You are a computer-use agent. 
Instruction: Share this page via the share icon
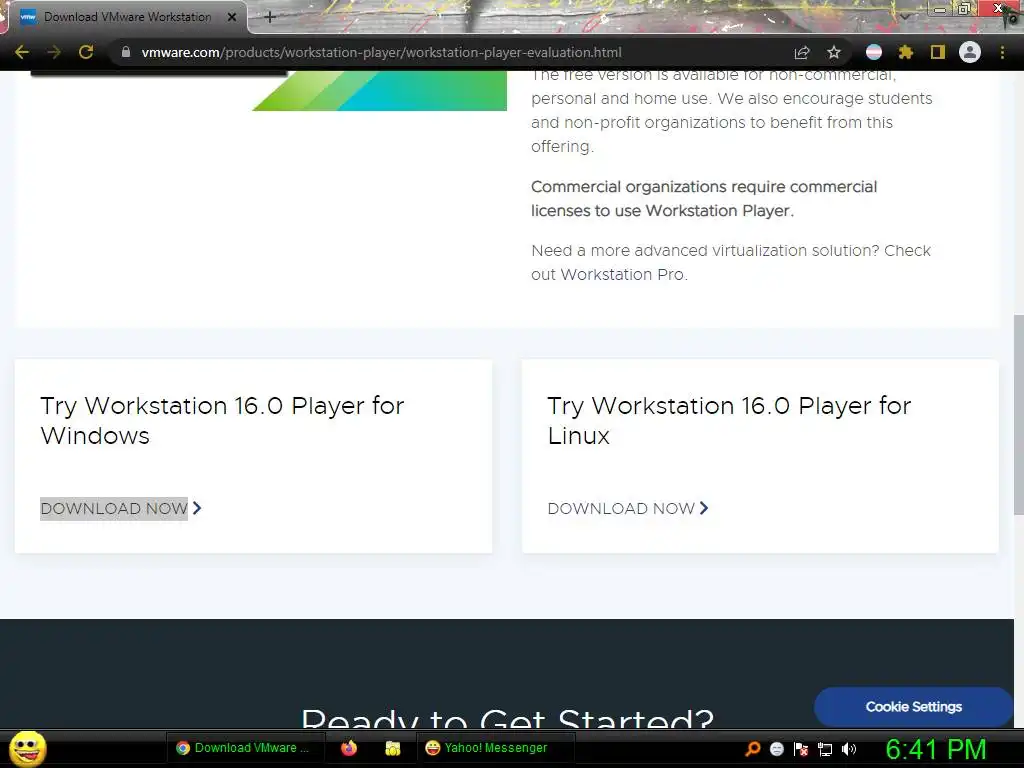click(x=802, y=52)
